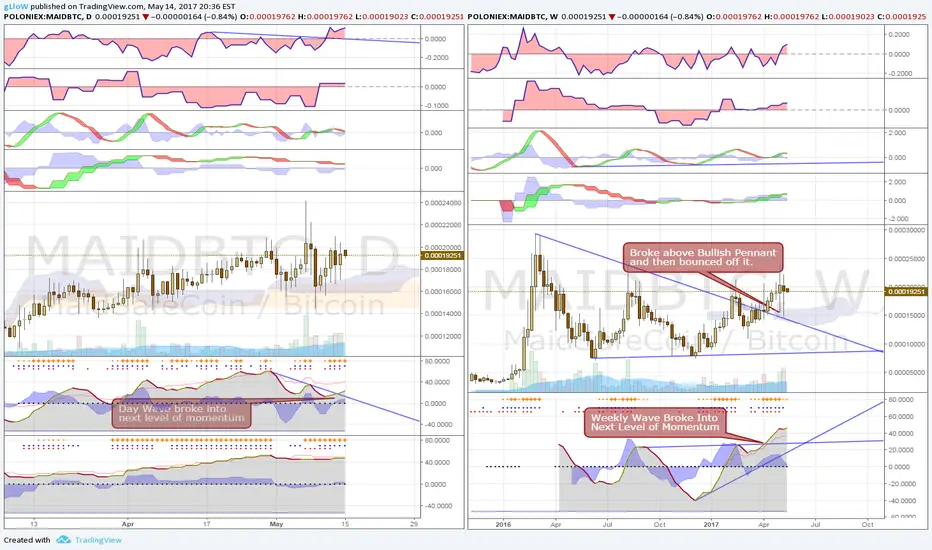Click the 0.00018000 price axis label

443,269
